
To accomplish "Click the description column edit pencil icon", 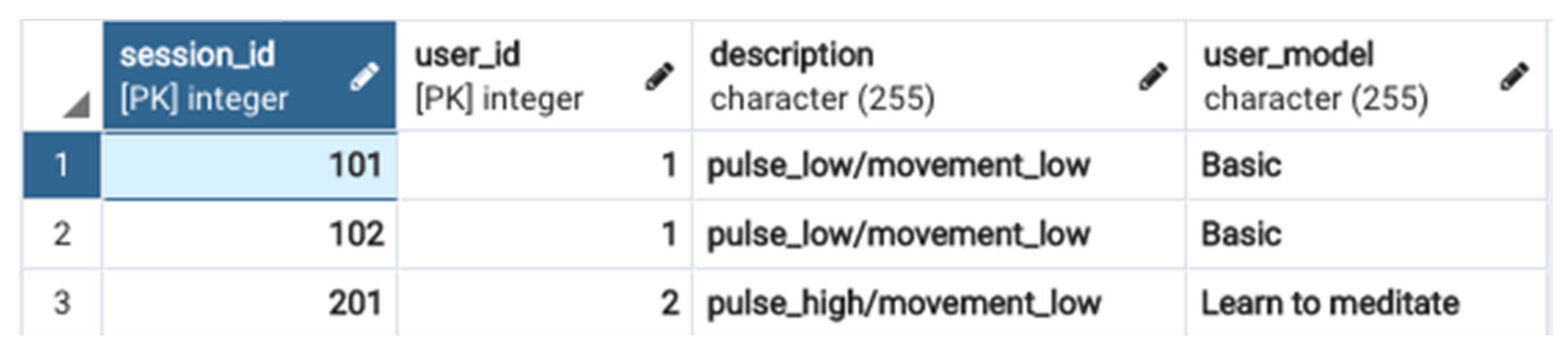I will coord(1152,77).
